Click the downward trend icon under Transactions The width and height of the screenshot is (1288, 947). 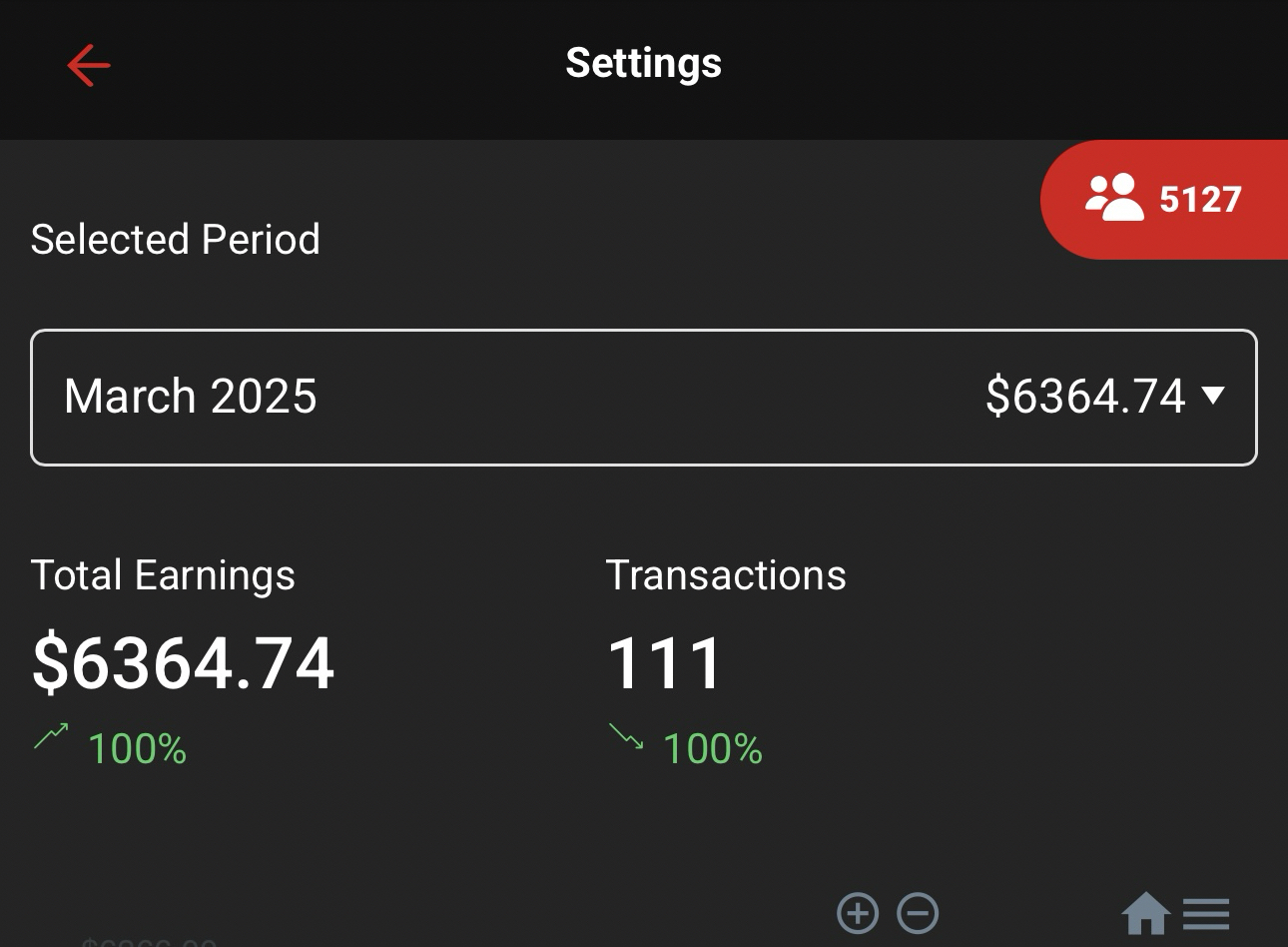click(x=626, y=737)
